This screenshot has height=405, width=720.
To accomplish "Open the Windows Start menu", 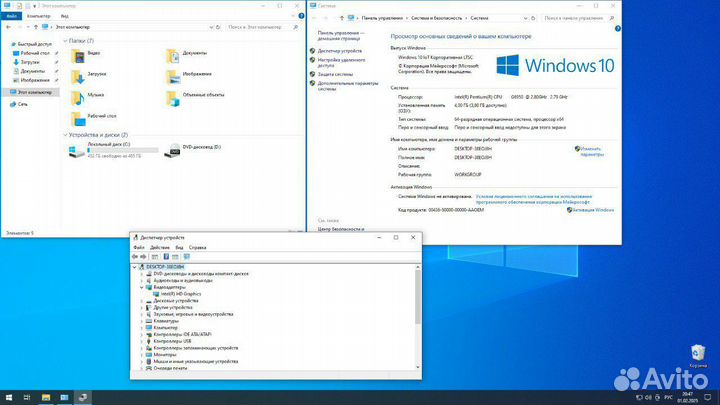I will tap(9, 397).
